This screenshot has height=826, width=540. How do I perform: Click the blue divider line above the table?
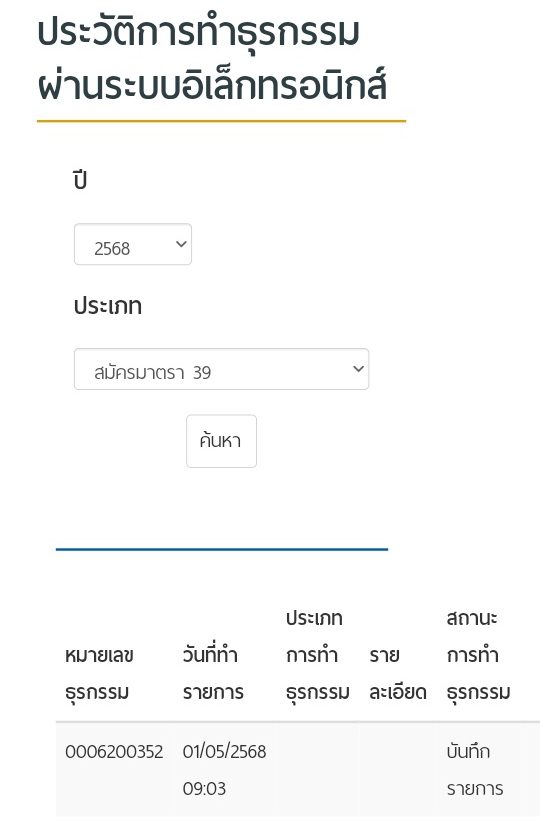[222, 549]
